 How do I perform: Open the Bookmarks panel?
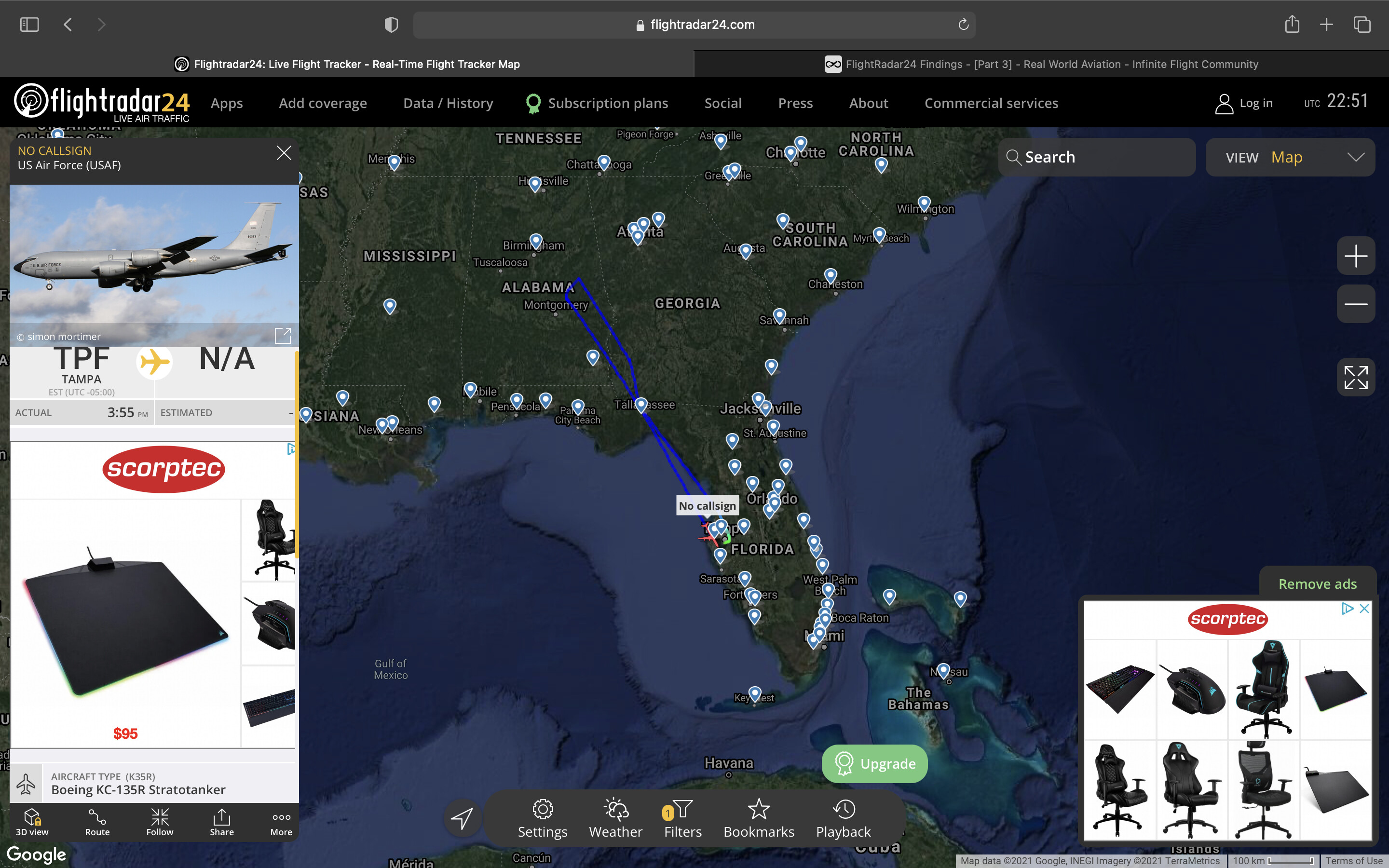[758, 819]
